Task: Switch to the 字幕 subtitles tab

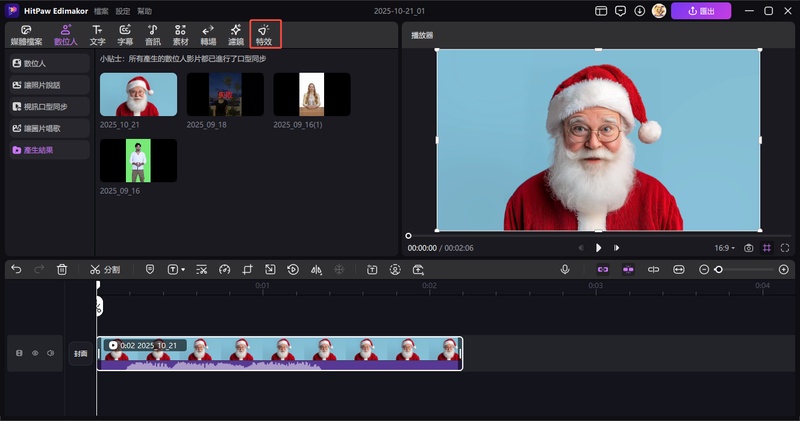Action: 125,35
